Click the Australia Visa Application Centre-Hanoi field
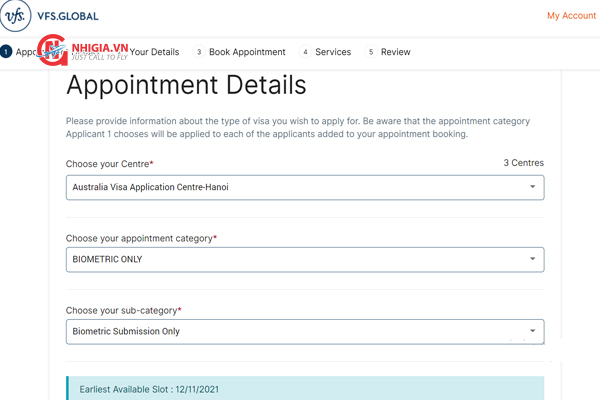Image resolution: width=600 pixels, height=400 pixels. (150, 187)
